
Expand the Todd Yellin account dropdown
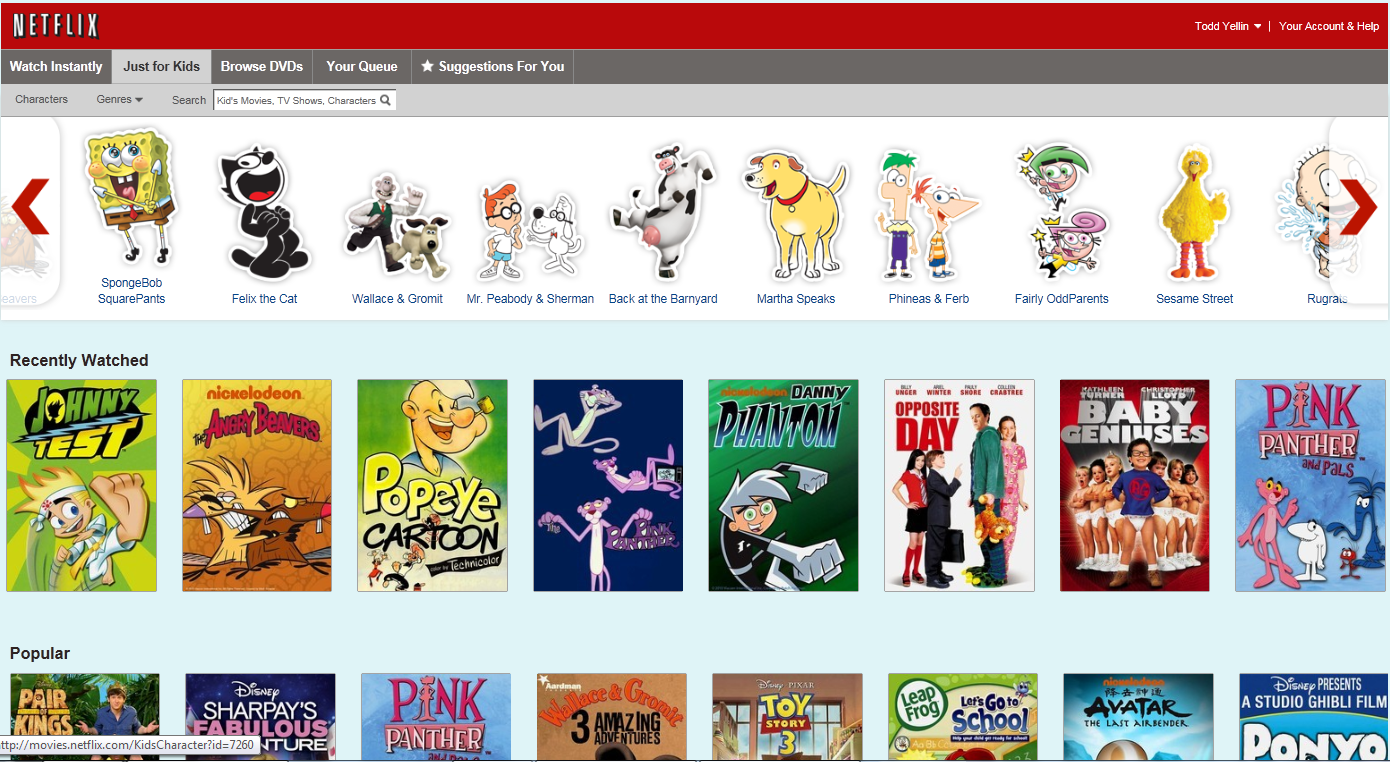1227,26
